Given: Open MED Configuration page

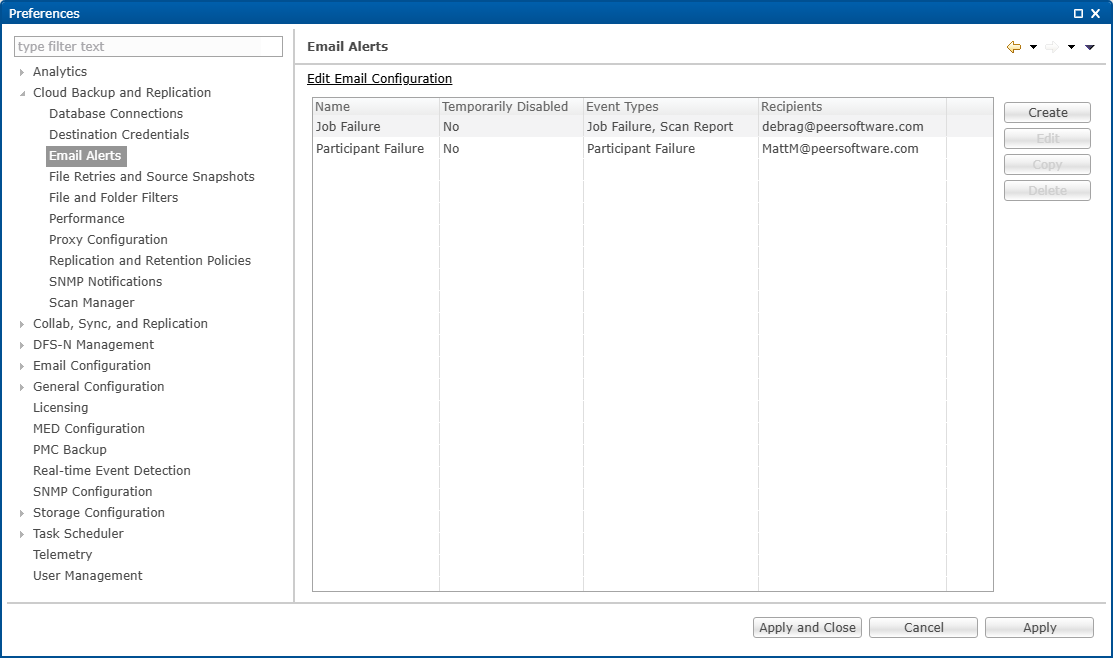Looking at the screenshot, I should 89,429.
